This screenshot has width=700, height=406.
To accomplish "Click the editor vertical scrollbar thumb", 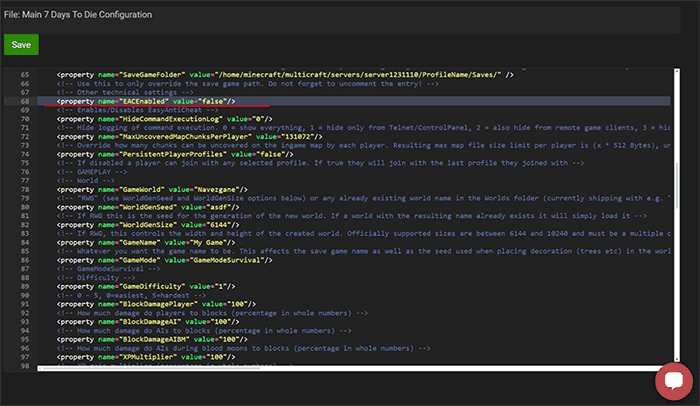I will coord(677,185).
